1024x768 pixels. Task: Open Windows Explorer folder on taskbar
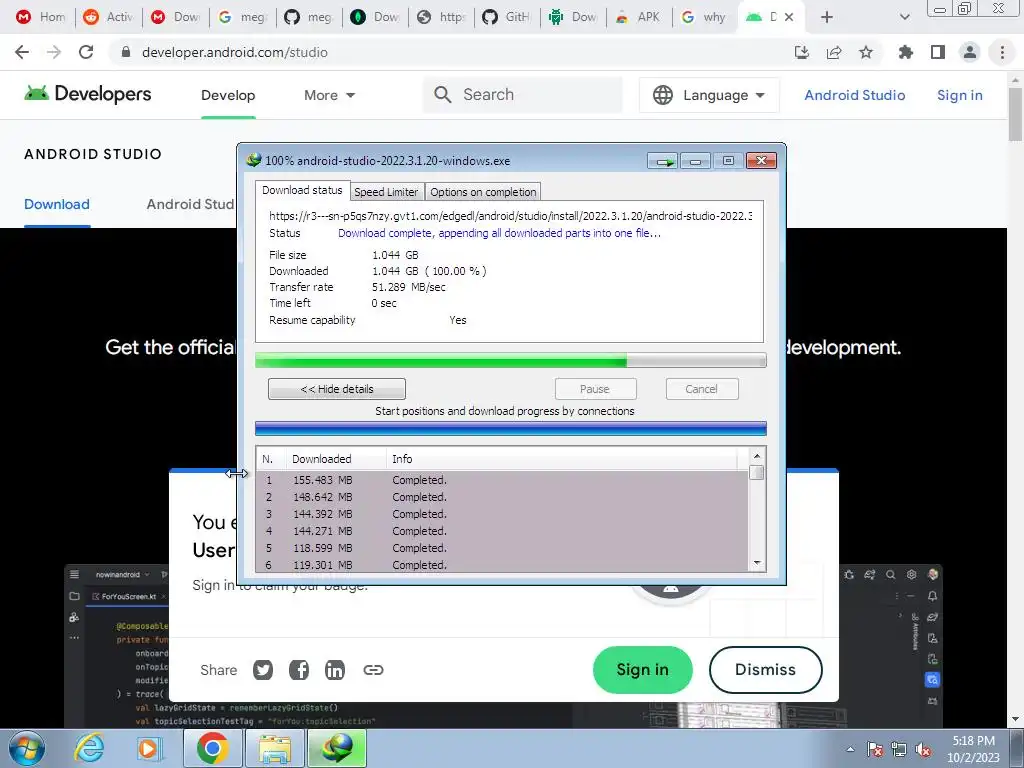click(x=274, y=748)
